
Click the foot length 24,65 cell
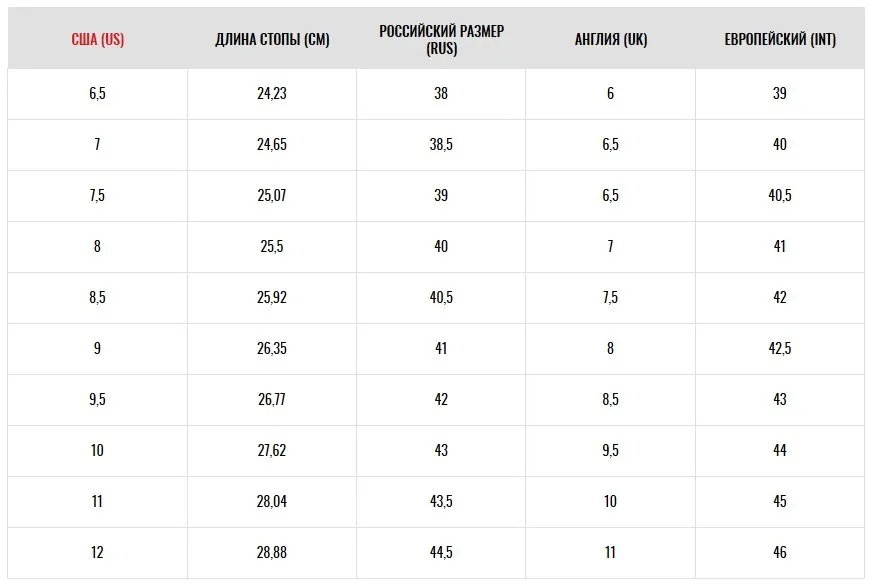coord(272,144)
